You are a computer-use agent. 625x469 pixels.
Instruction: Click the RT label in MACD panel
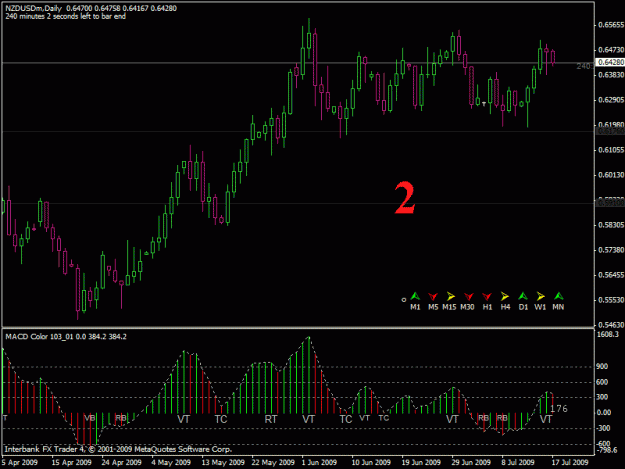pyautogui.click(x=271, y=419)
